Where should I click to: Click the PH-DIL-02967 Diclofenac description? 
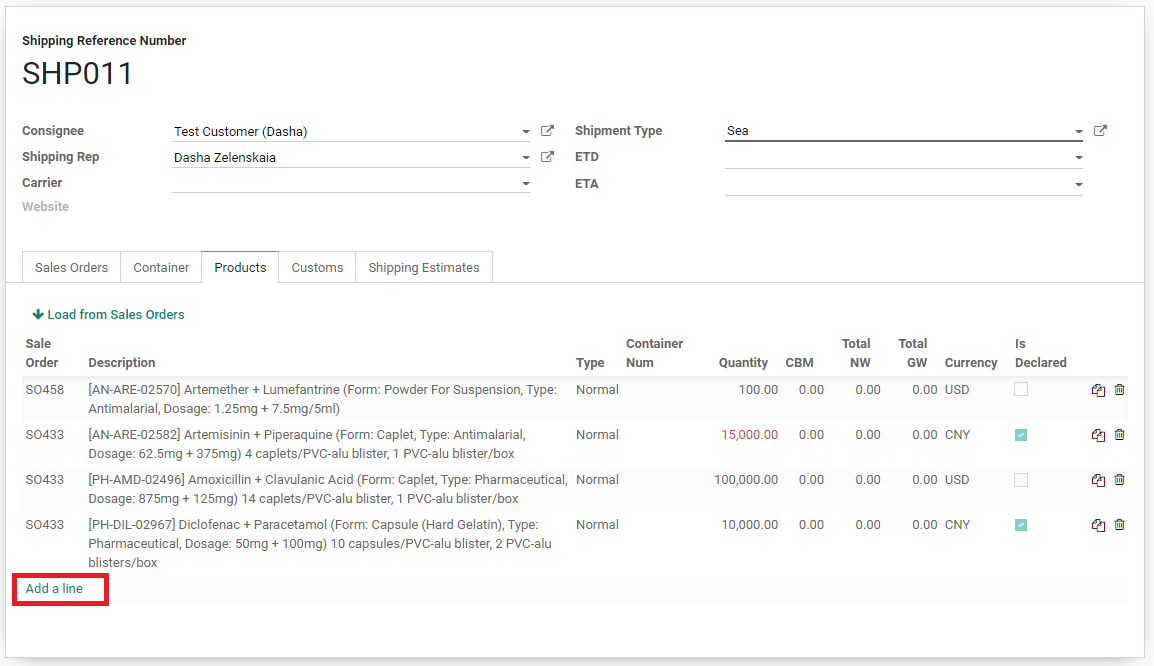pos(320,544)
